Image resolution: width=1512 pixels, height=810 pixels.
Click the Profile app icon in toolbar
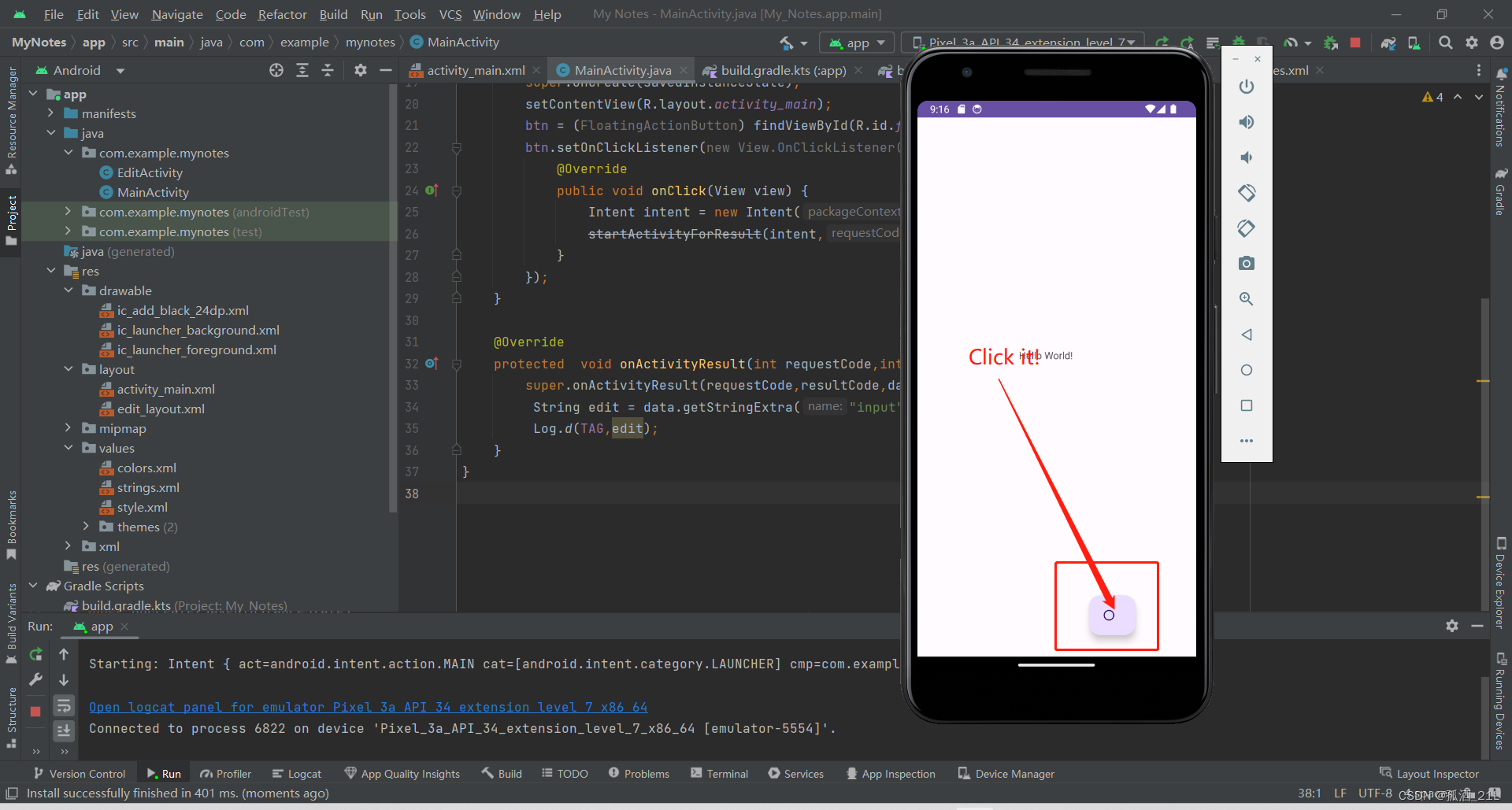point(1291,43)
